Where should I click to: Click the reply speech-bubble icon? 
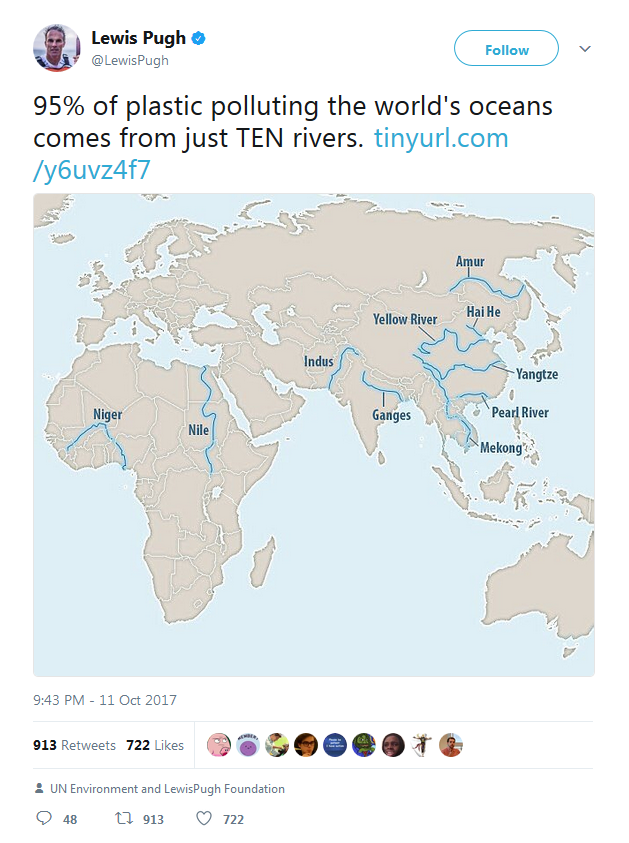point(44,818)
